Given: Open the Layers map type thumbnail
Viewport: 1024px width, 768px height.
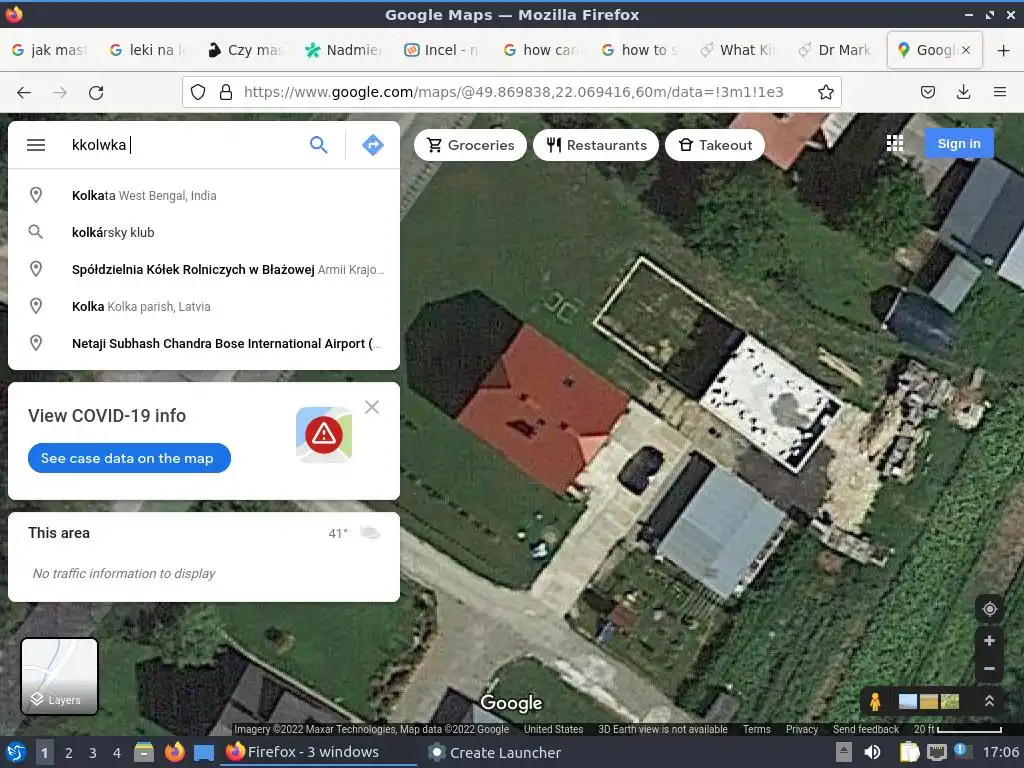Looking at the screenshot, I should click(x=59, y=677).
